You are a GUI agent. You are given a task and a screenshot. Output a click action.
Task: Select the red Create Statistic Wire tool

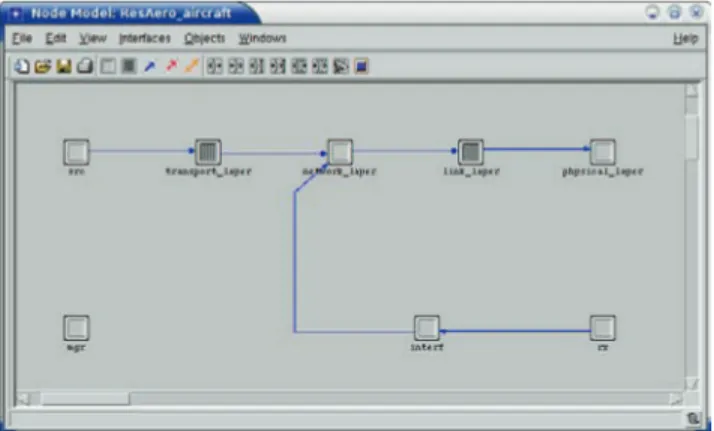point(171,66)
